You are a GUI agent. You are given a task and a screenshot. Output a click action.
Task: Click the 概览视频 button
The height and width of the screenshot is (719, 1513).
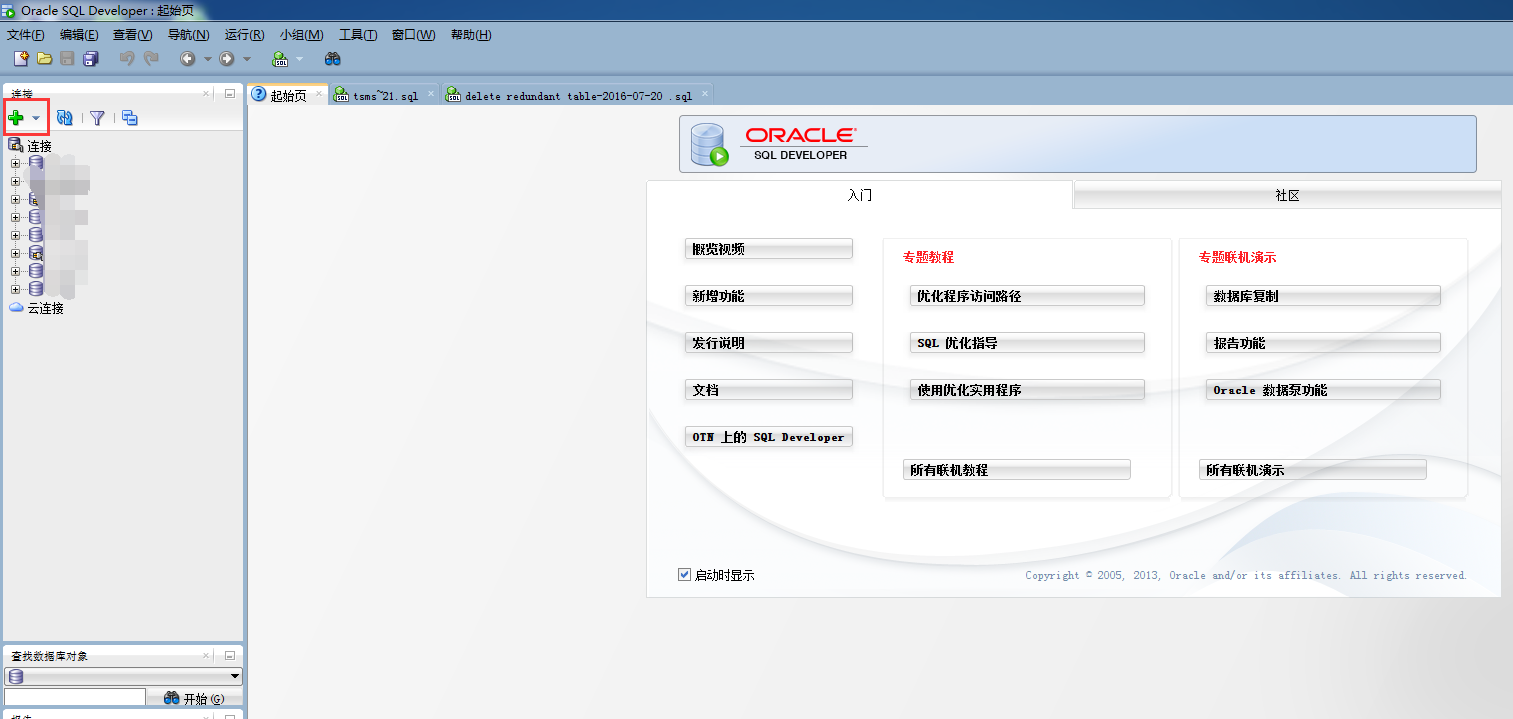click(x=769, y=249)
